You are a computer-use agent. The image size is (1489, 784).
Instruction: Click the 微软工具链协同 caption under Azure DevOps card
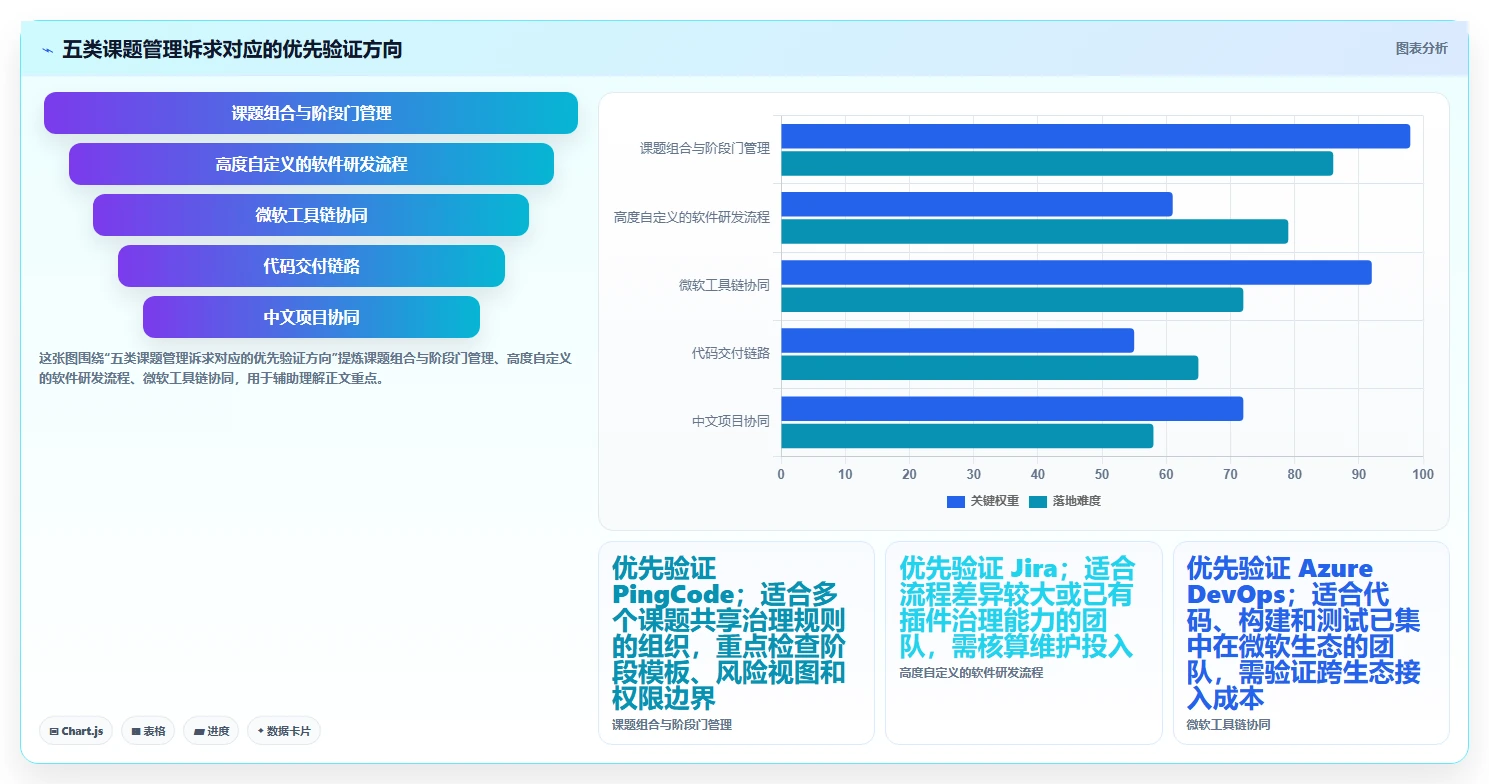coord(1228,725)
